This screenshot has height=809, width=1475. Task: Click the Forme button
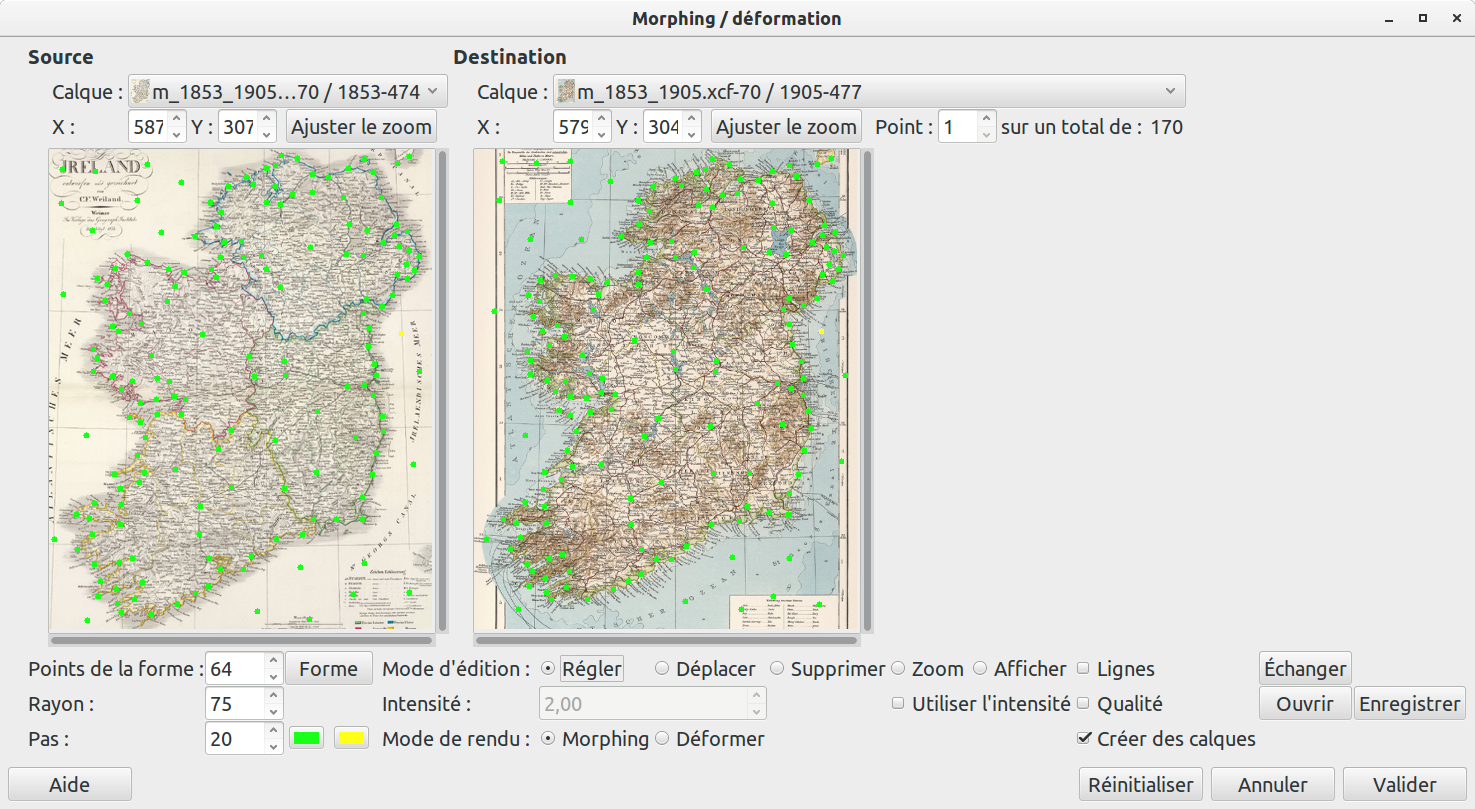click(x=329, y=669)
